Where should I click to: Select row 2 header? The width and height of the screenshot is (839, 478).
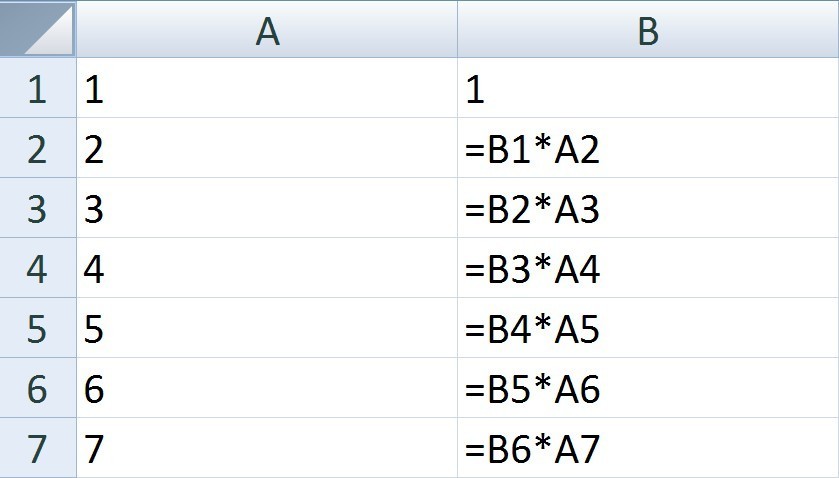point(38,148)
